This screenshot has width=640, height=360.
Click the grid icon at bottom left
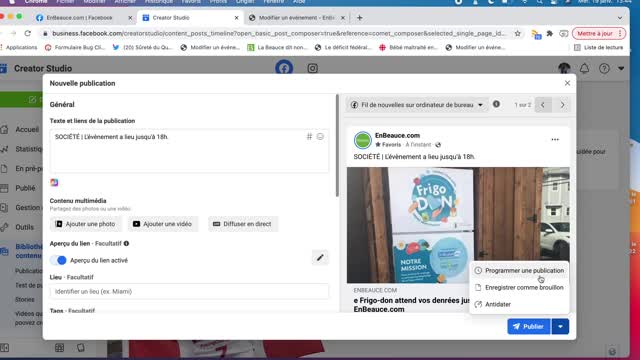(59, 348)
